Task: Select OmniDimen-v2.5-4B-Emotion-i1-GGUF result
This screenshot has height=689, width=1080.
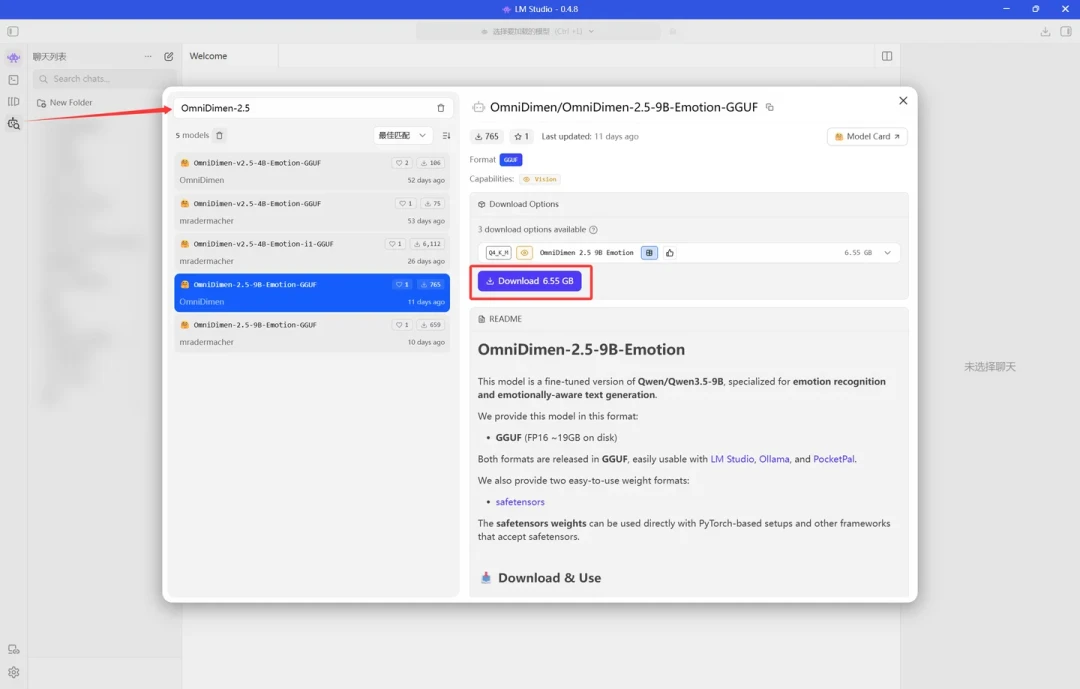Action: click(x=312, y=253)
